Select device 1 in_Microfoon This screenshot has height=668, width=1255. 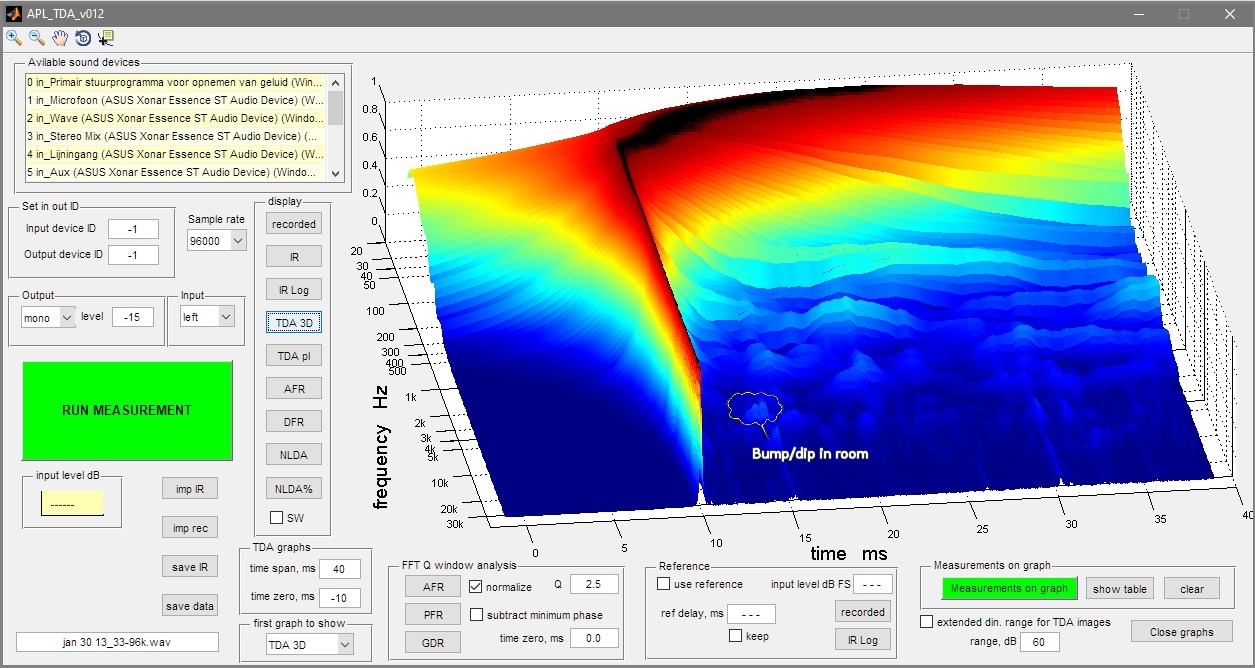[x=176, y=100]
